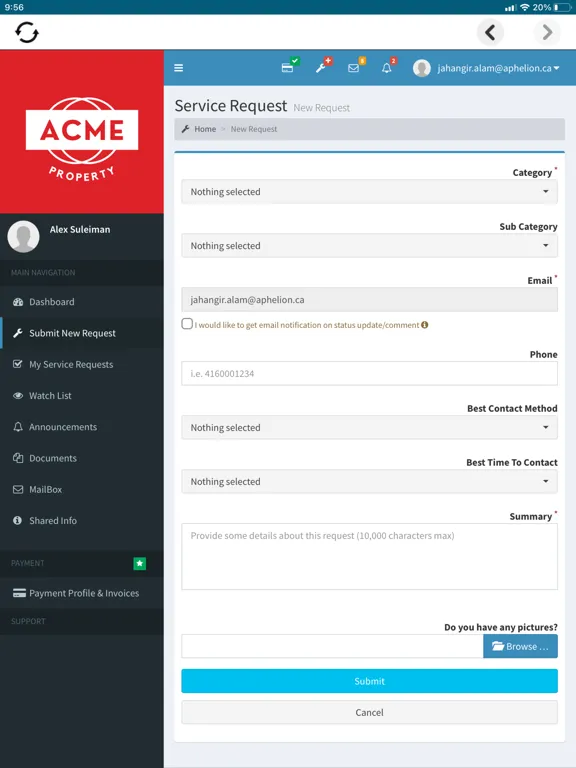
Task: Click Browse to attach pictures
Action: 520,647
